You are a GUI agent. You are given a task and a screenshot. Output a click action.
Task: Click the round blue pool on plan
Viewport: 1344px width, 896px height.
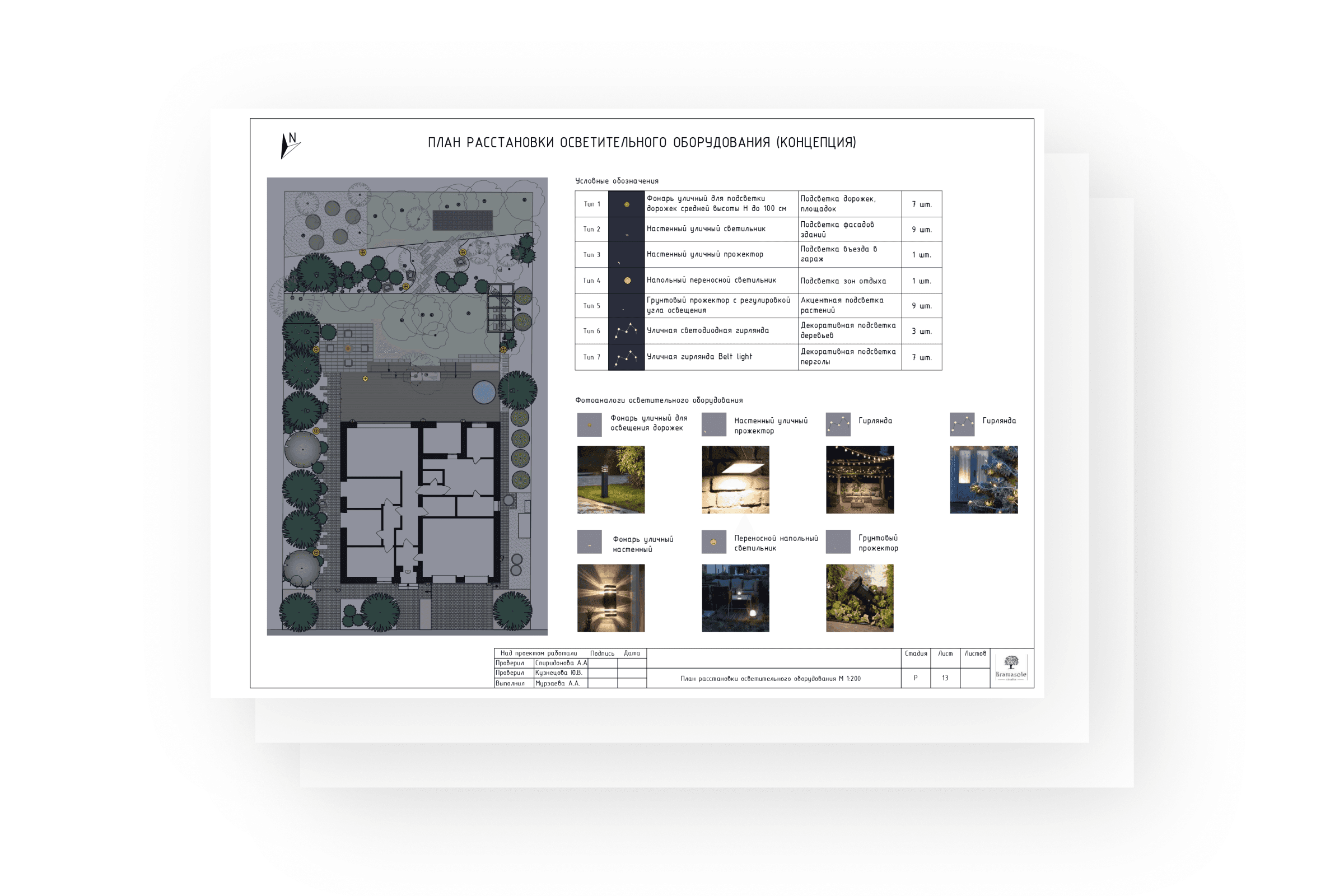tap(483, 393)
